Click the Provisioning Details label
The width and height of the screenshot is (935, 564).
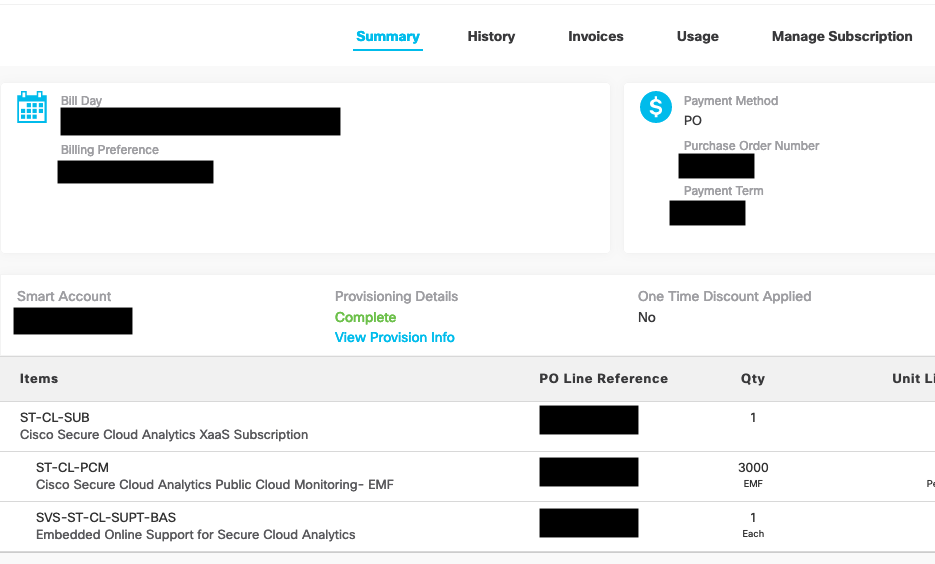click(x=396, y=296)
